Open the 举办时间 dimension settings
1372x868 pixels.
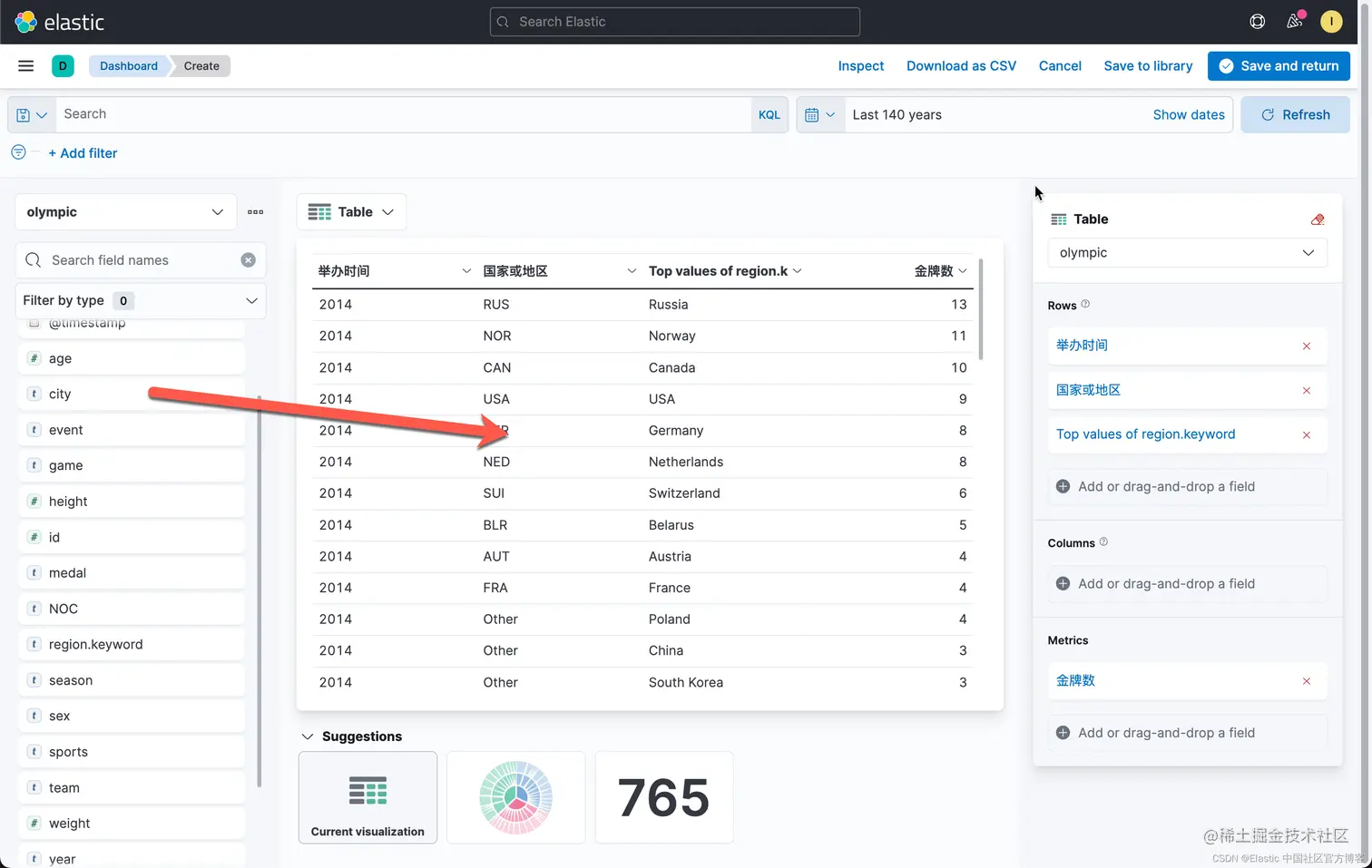1082,346
